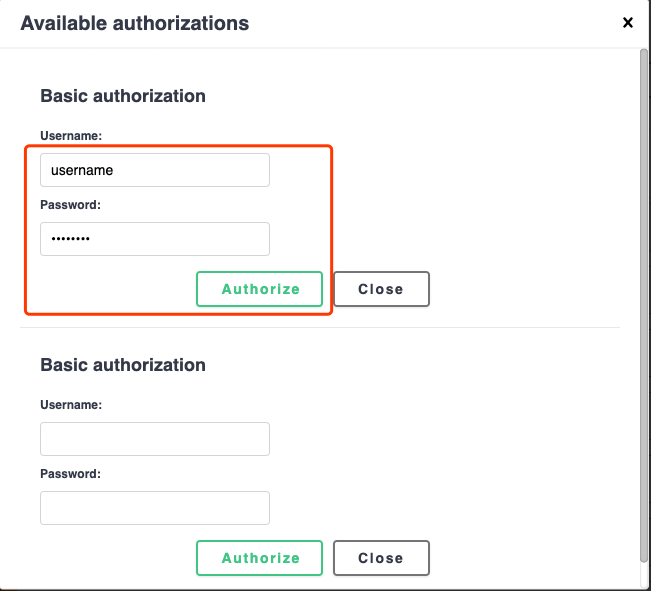Click the Username label above the filled field
The width and height of the screenshot is (651, 591).
click(71, 136)
